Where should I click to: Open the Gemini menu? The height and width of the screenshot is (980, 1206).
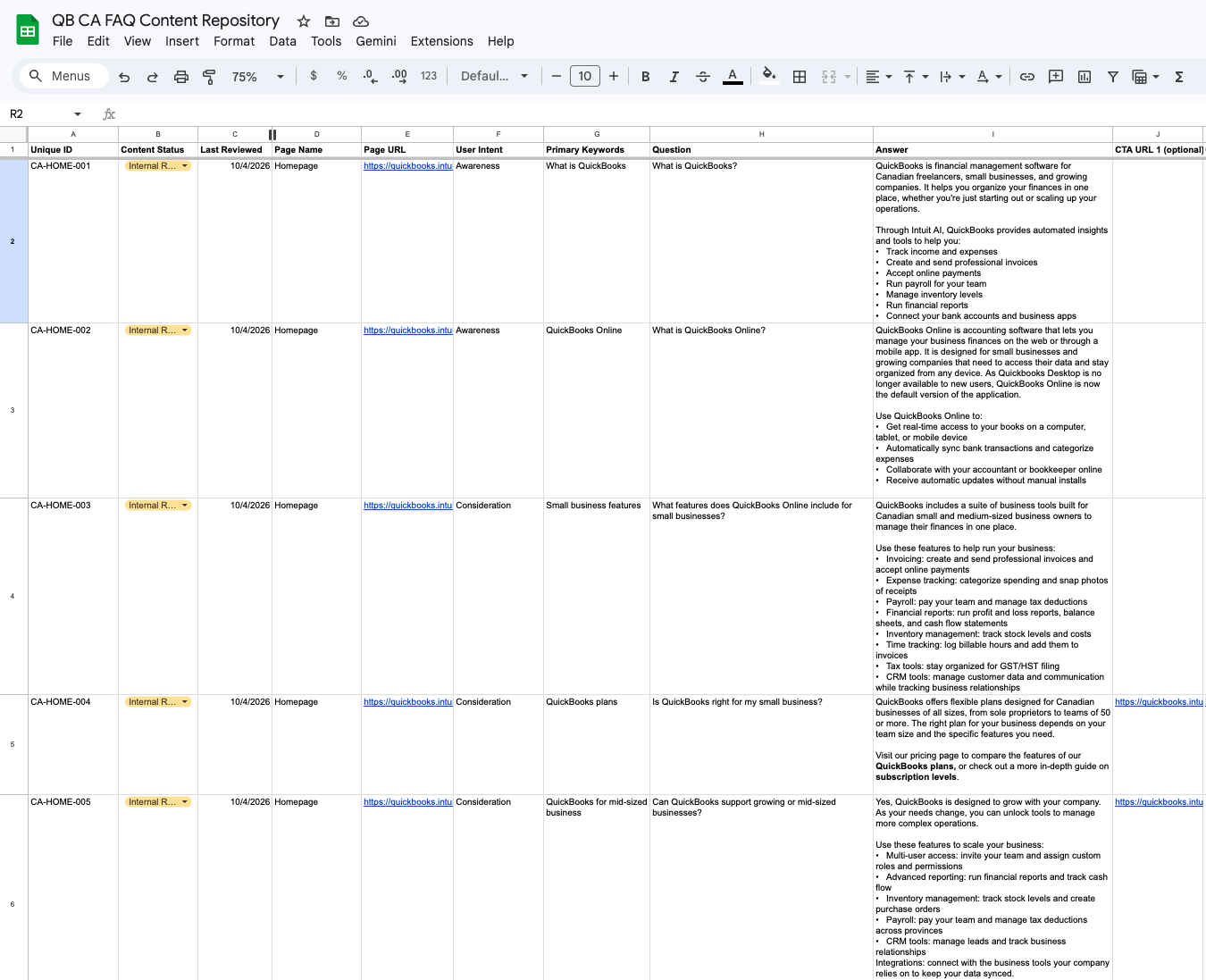pos(376,41)
